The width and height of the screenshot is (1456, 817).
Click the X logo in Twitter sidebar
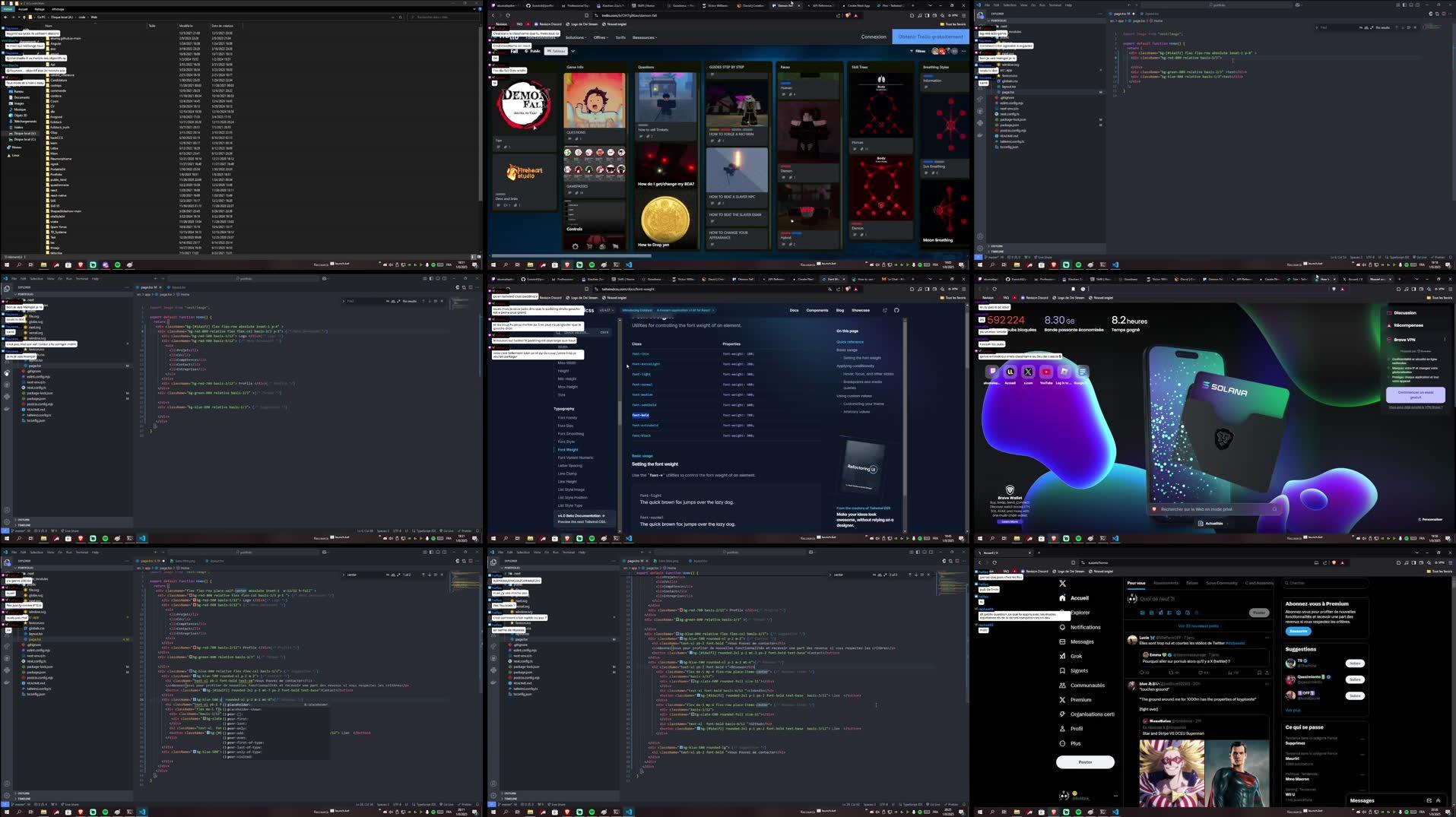(1062, 584)
